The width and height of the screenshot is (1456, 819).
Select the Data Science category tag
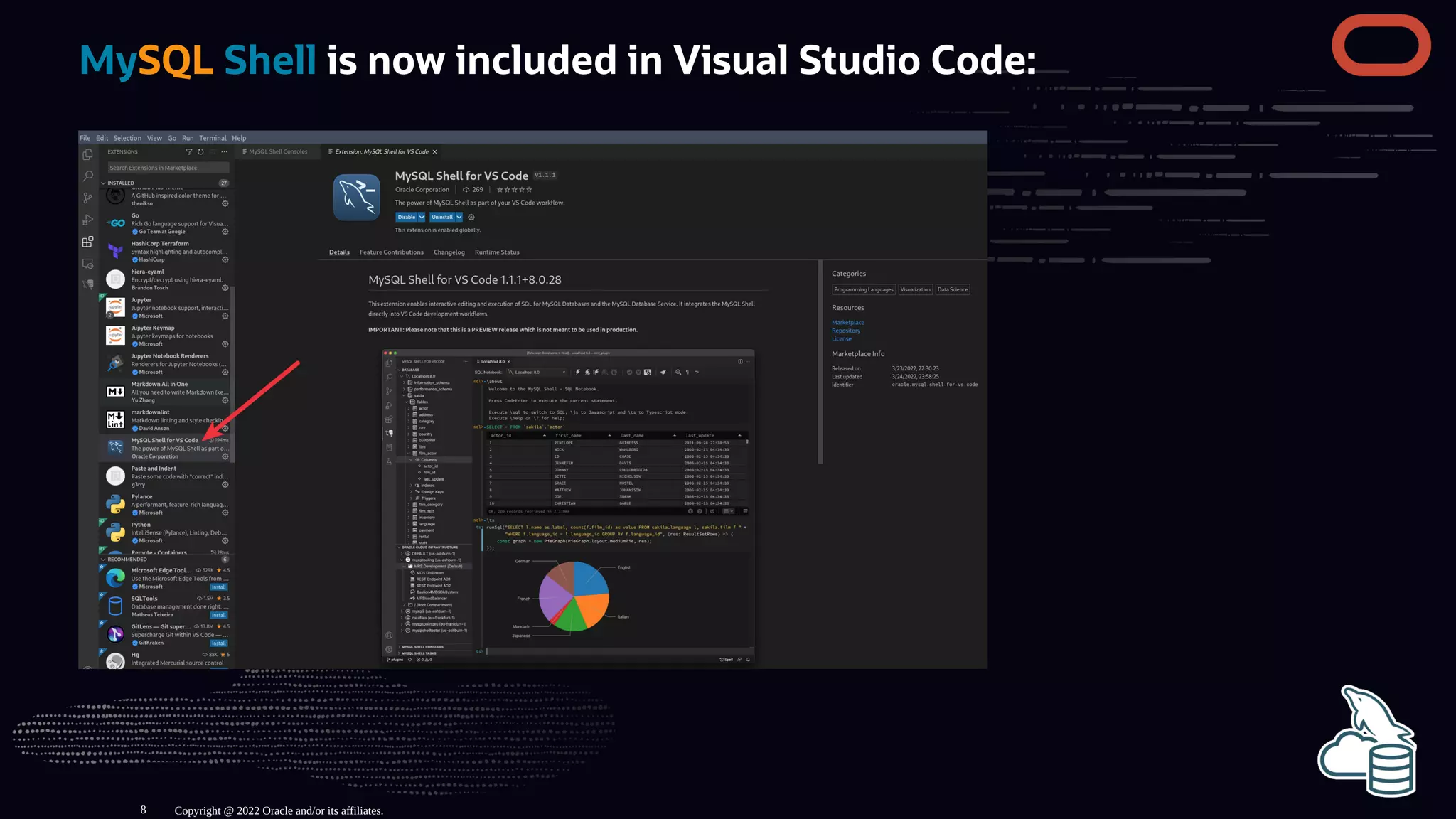point(953,290)
